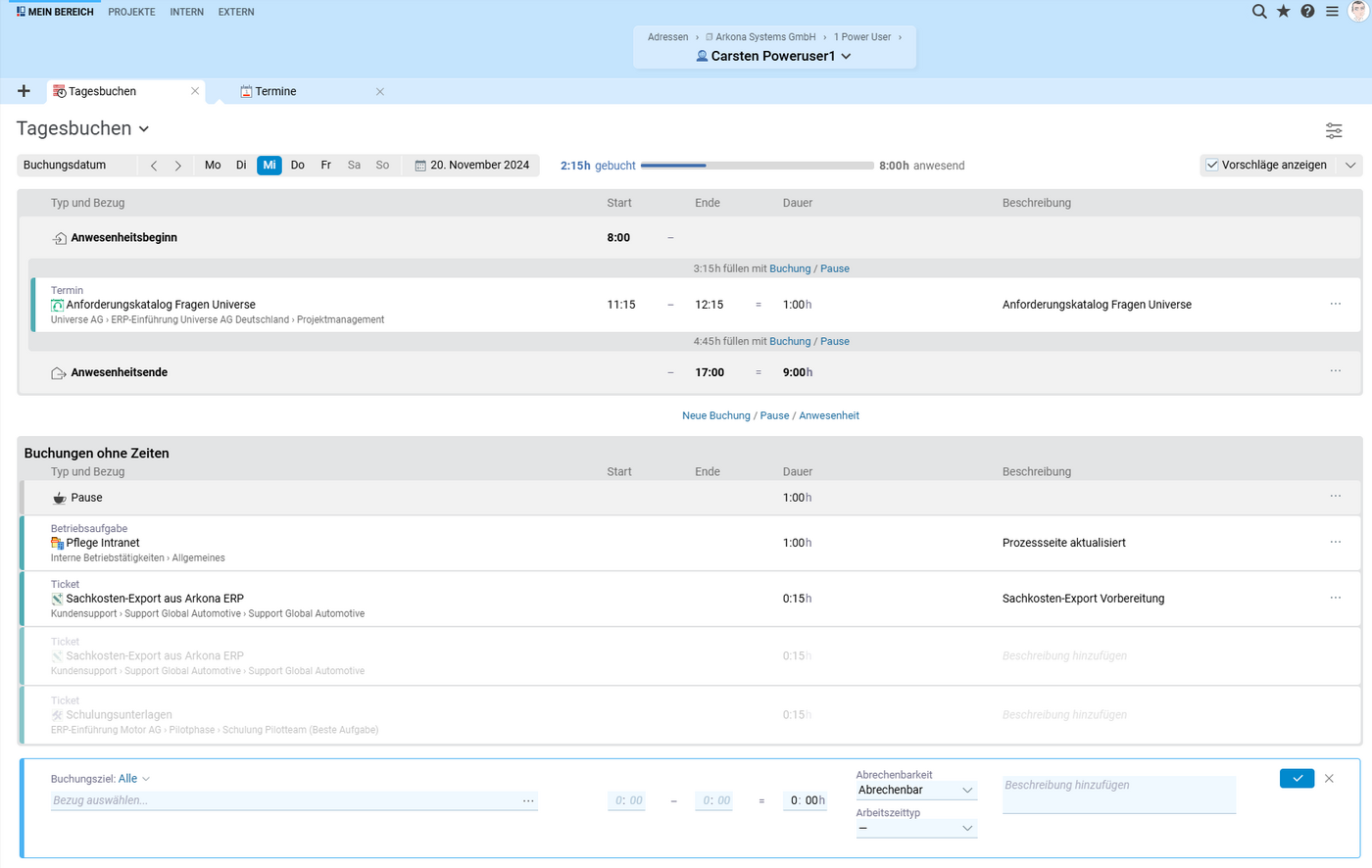Toggle Vorschläge anzeigen checkbox
The image size is (1372, 868).
(x=1212, y=165)
